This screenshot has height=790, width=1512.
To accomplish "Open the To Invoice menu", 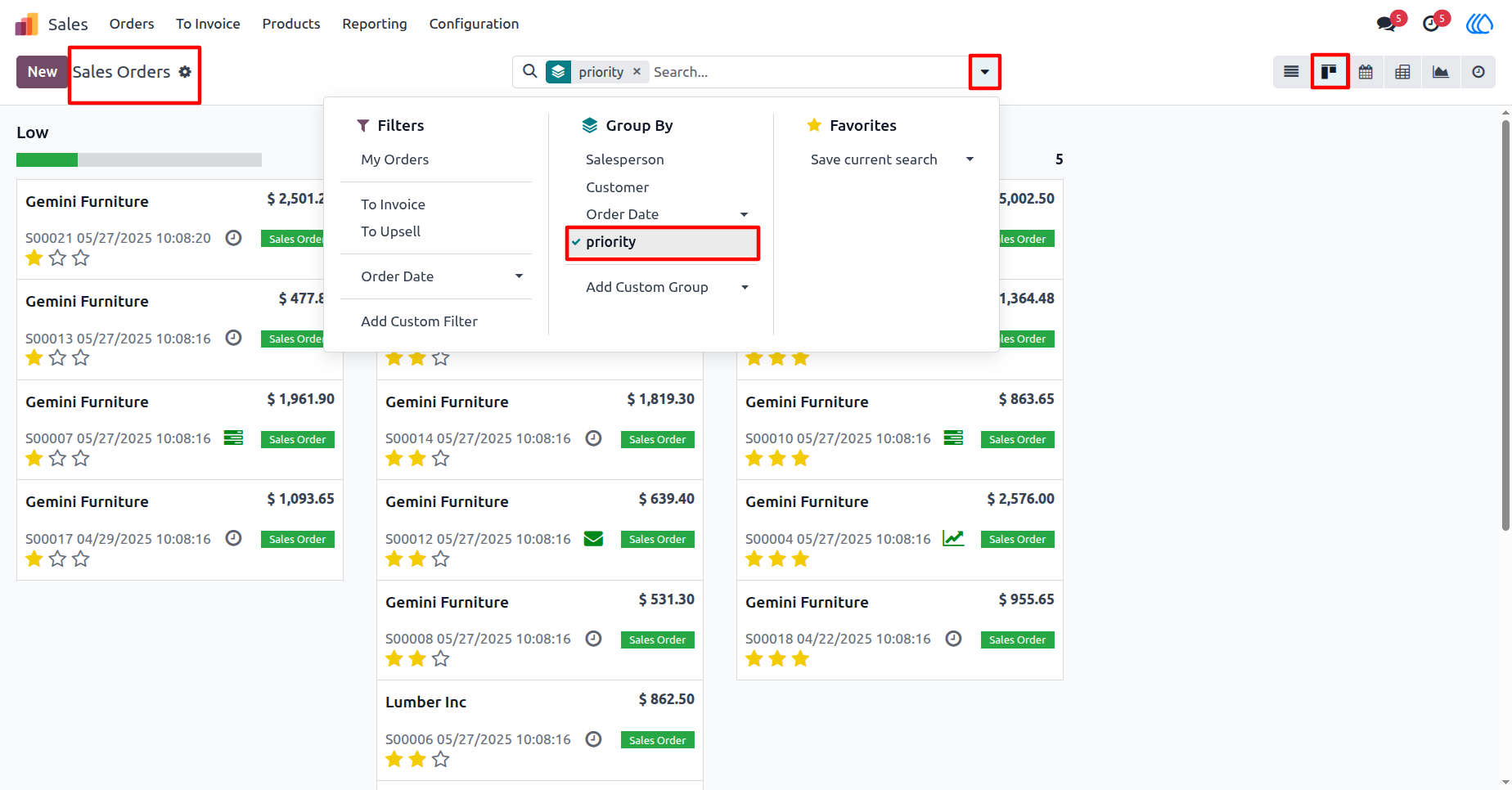I will point(208,24).
